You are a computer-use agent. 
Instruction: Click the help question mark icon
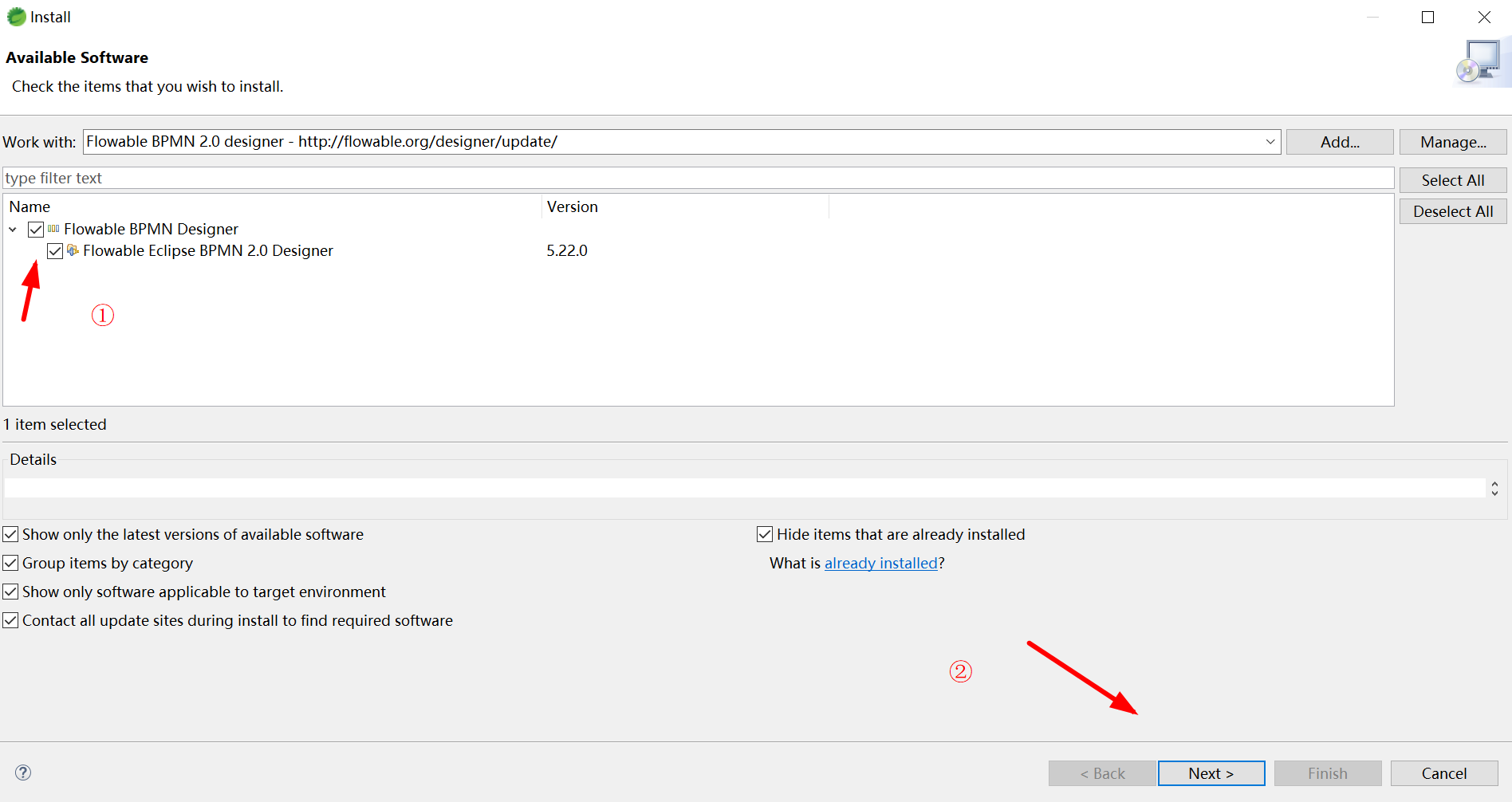23,773
